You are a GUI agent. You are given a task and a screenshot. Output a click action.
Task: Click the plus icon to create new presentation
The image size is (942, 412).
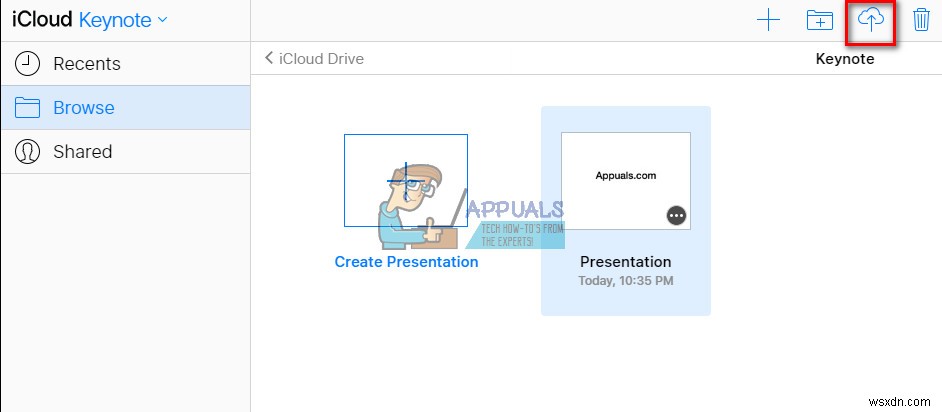(x=768, y=21)
